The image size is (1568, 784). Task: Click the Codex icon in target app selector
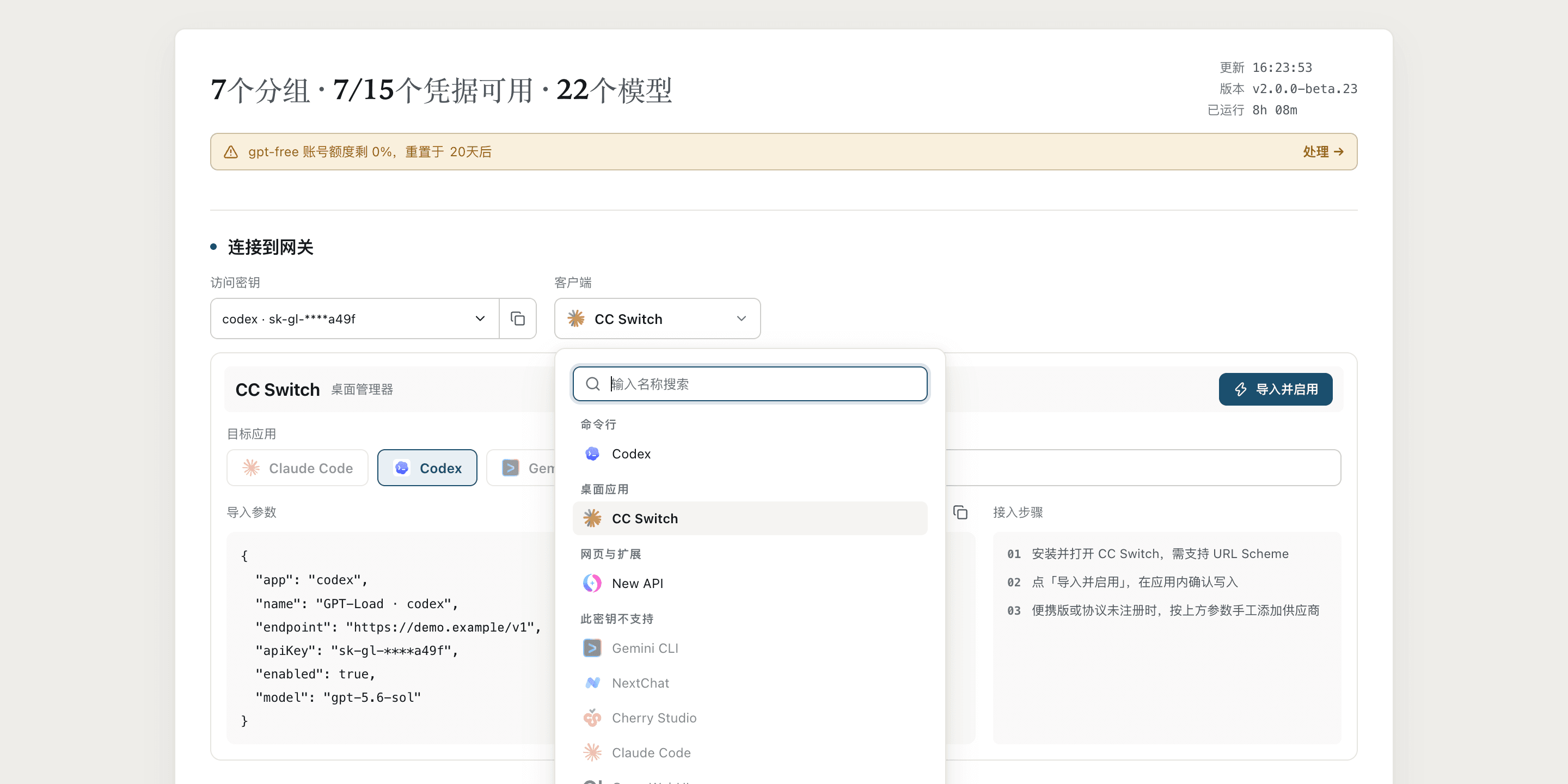(x=402, y=468)
